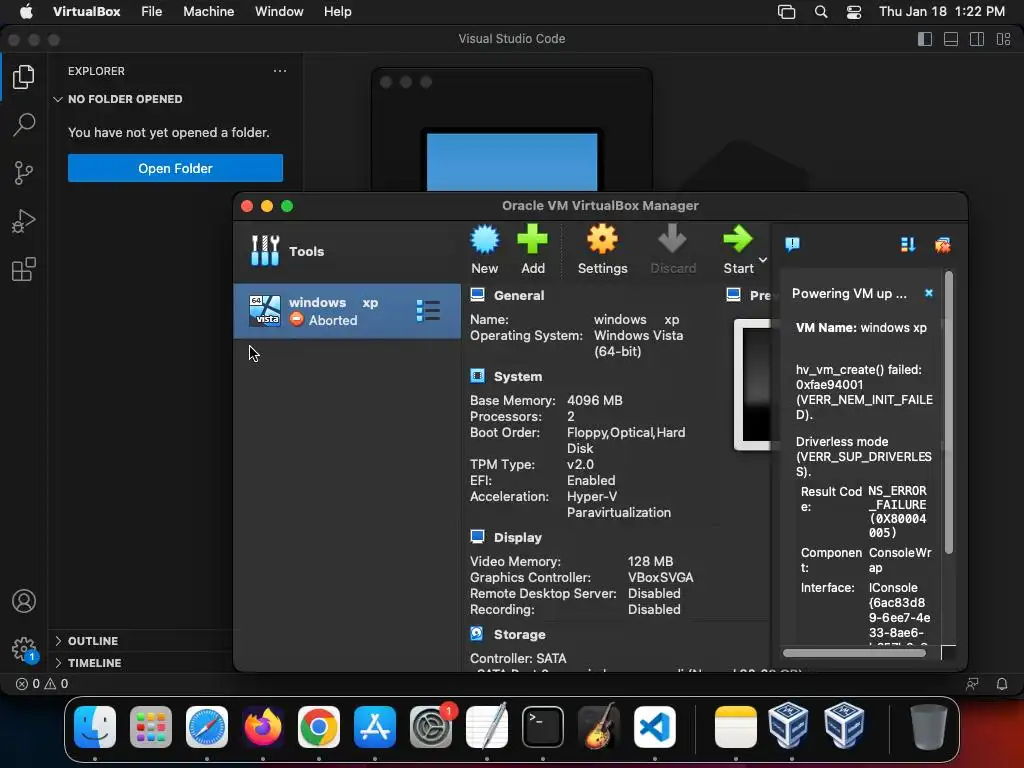Viewport: 1024px width, 768px height.
Task: Click VS Code notifications bell icon
Action: (1002, 684)
